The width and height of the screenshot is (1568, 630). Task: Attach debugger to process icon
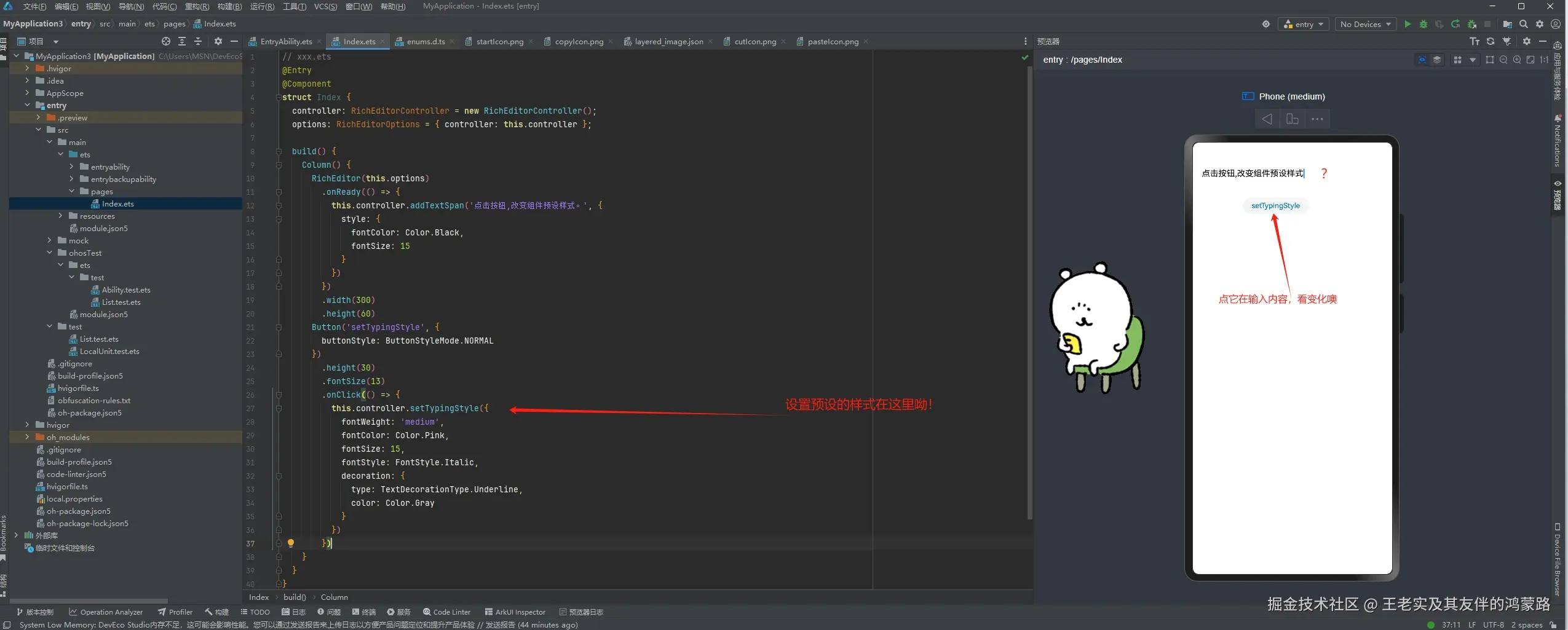1471,24
